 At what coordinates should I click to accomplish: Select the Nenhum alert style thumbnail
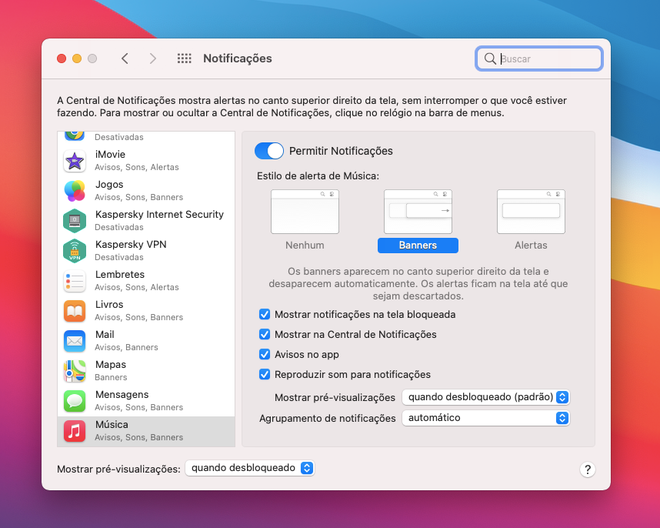click(x=305, y=211)
